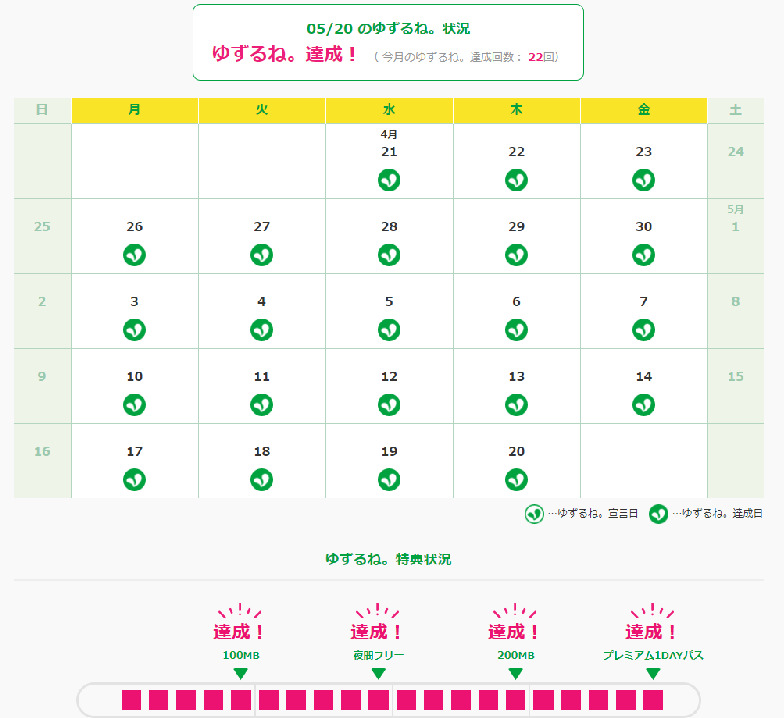Click the 月 weekday column header
The width and height of the screenshot is (784, 718).
pos(135,110)
